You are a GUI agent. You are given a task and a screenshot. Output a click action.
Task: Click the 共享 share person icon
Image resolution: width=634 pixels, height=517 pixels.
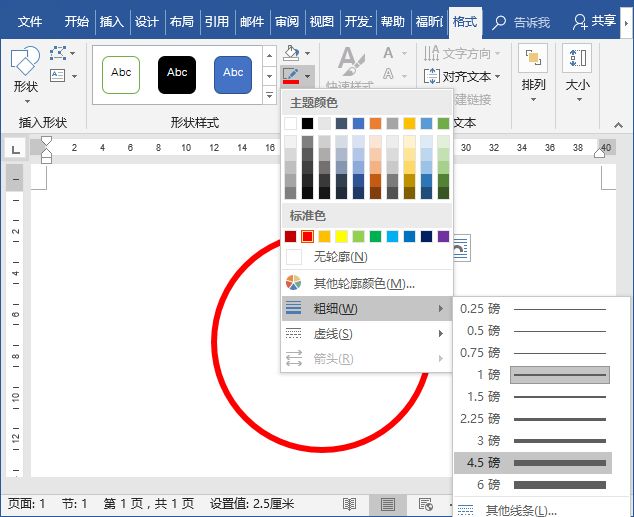click(580, 21)
